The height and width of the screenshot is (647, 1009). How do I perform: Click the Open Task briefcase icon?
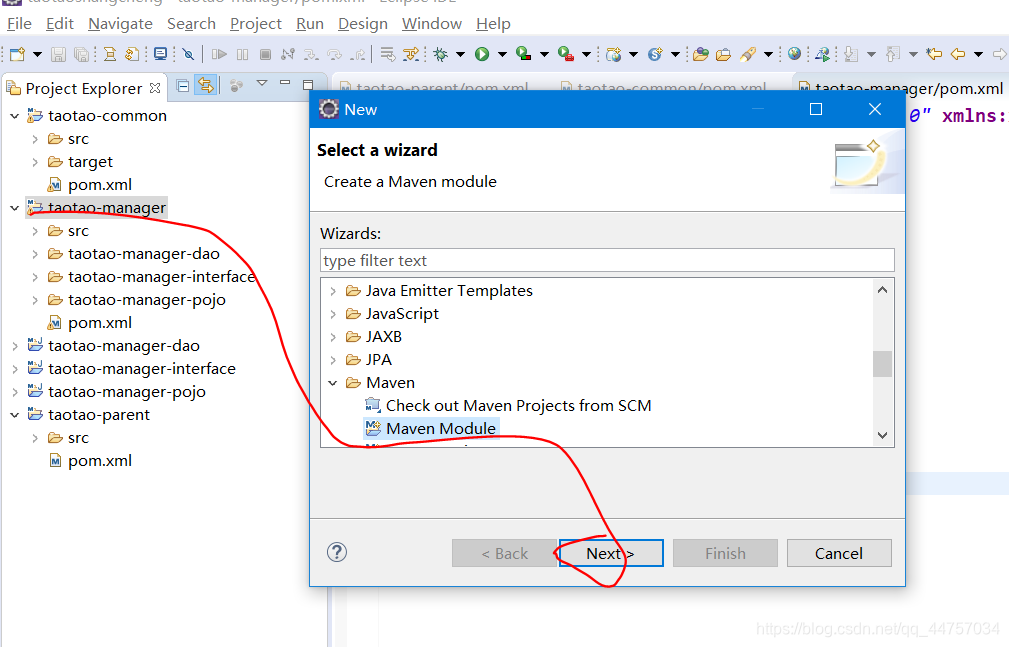pos(723,54)
